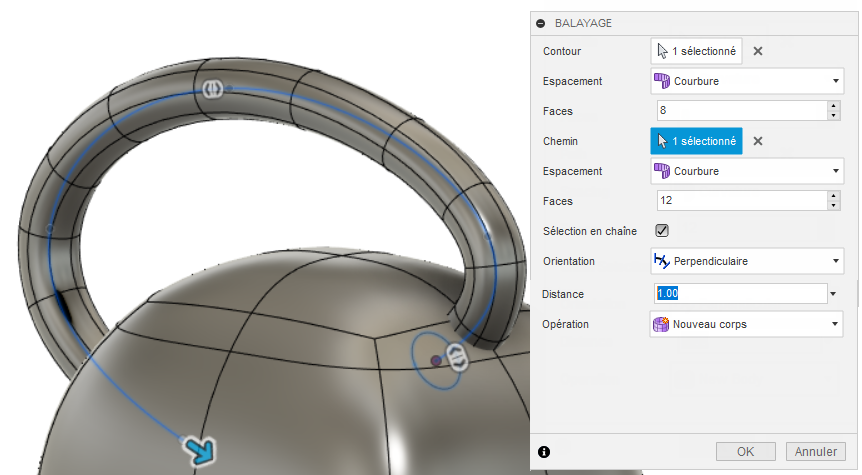Click the blue distance arrow manipulator on the path

[200, 451]
